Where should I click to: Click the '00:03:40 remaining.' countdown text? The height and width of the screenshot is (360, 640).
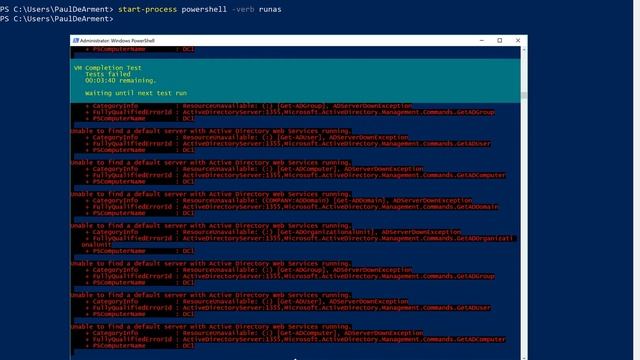[120, 81]
